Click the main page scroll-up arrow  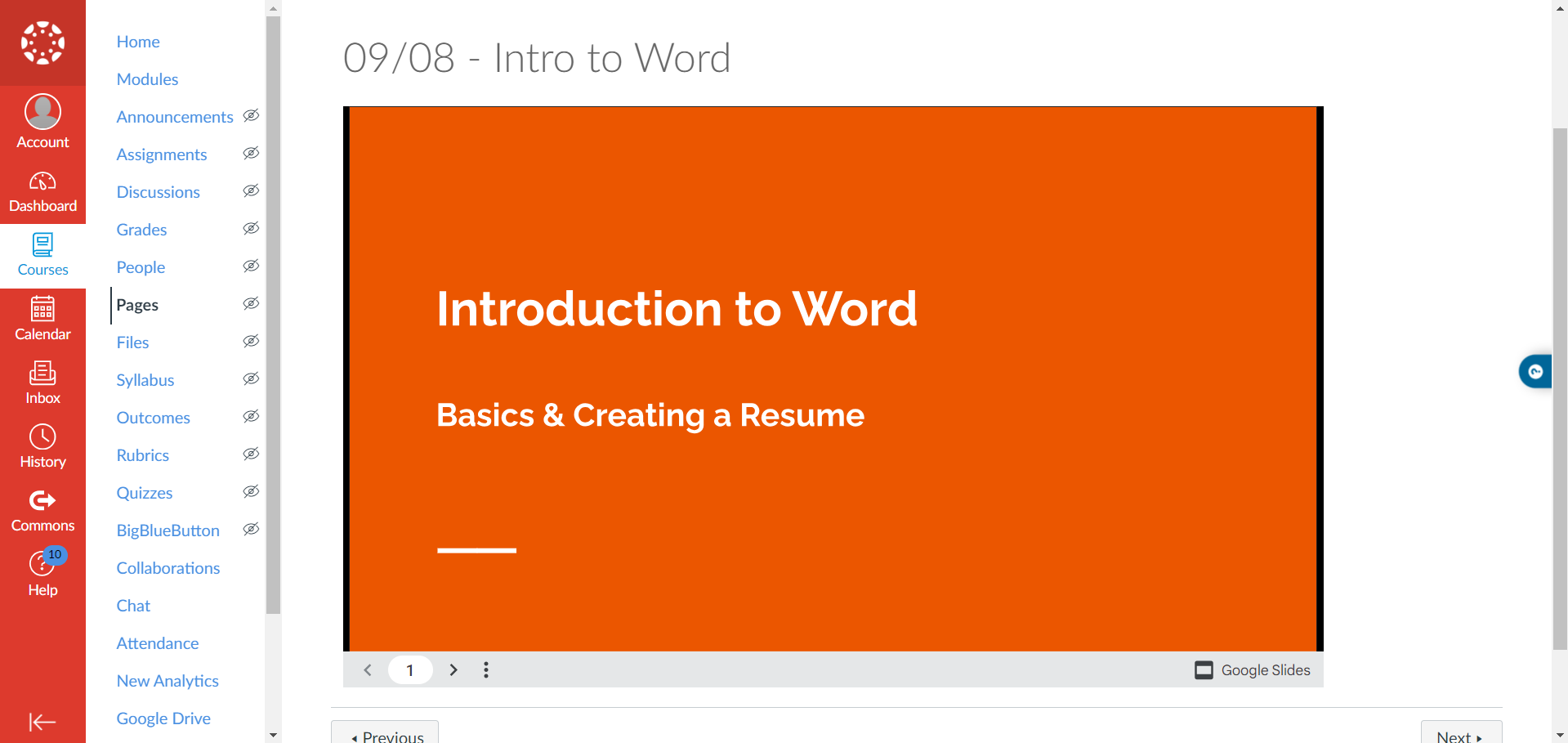[1560, 7]
